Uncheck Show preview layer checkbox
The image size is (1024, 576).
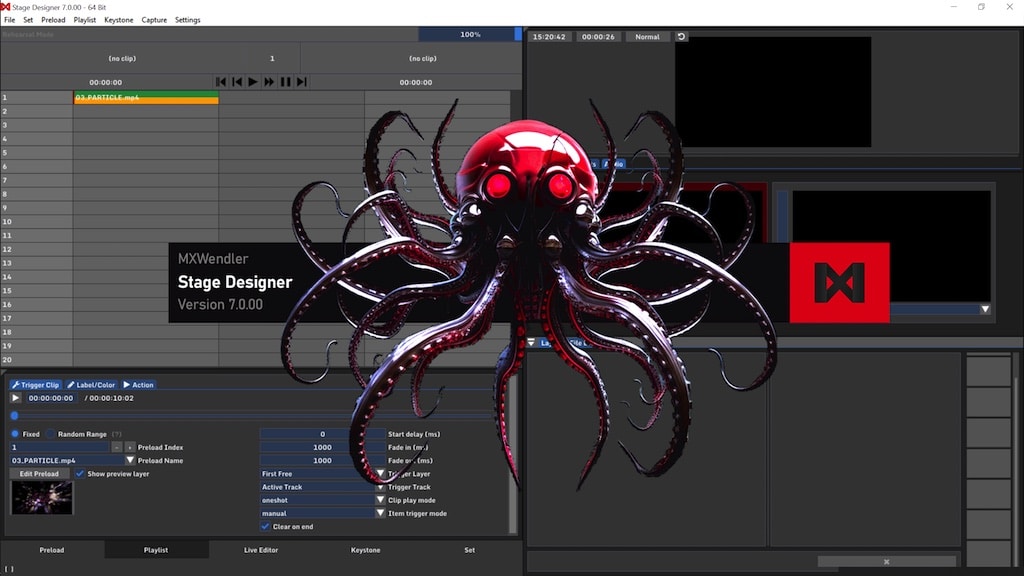click(80, 474)
